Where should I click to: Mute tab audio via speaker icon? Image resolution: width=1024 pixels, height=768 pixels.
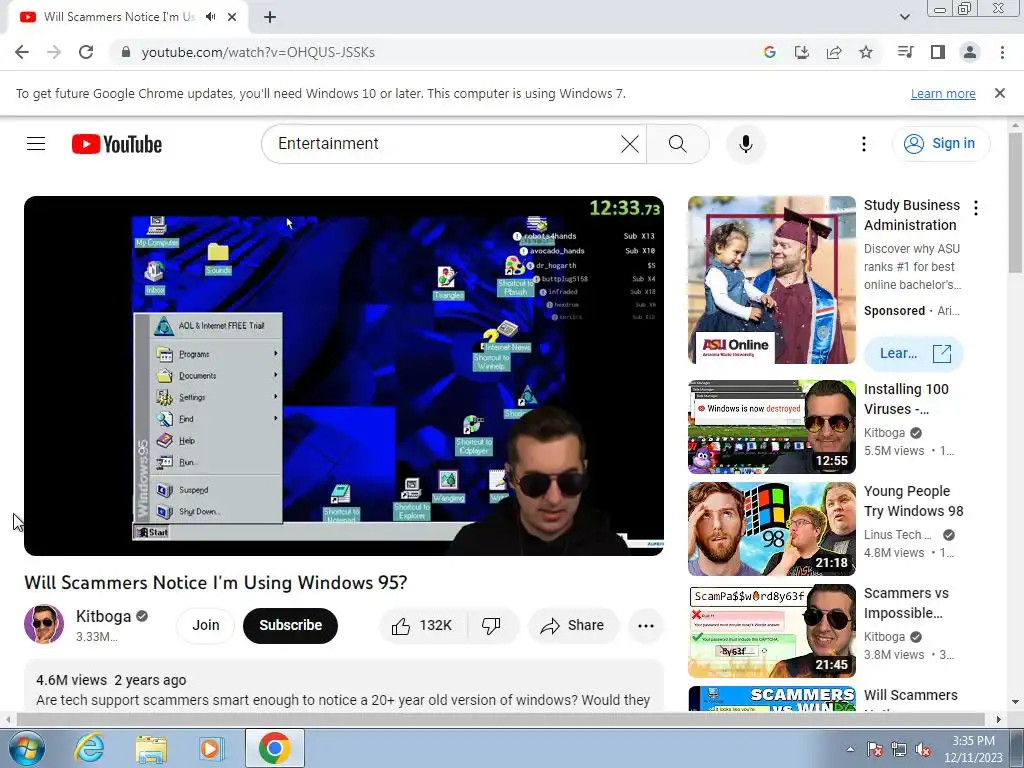(210, 17)
